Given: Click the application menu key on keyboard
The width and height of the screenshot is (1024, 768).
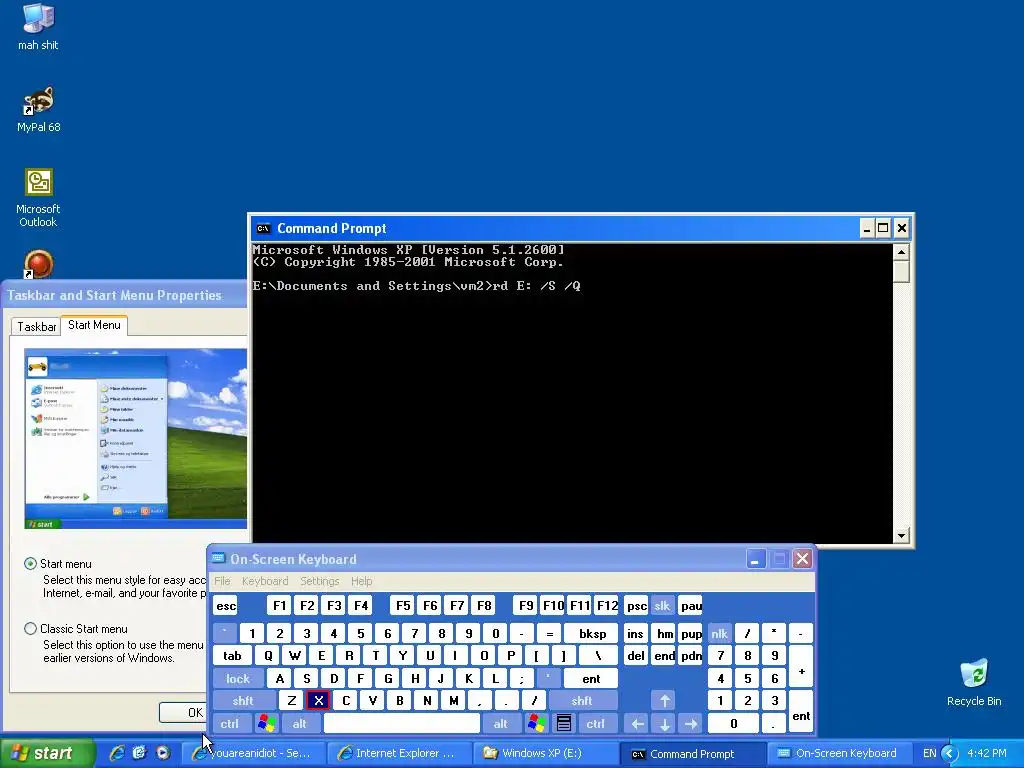Looking at the screenshot, I should click(564, 724).
